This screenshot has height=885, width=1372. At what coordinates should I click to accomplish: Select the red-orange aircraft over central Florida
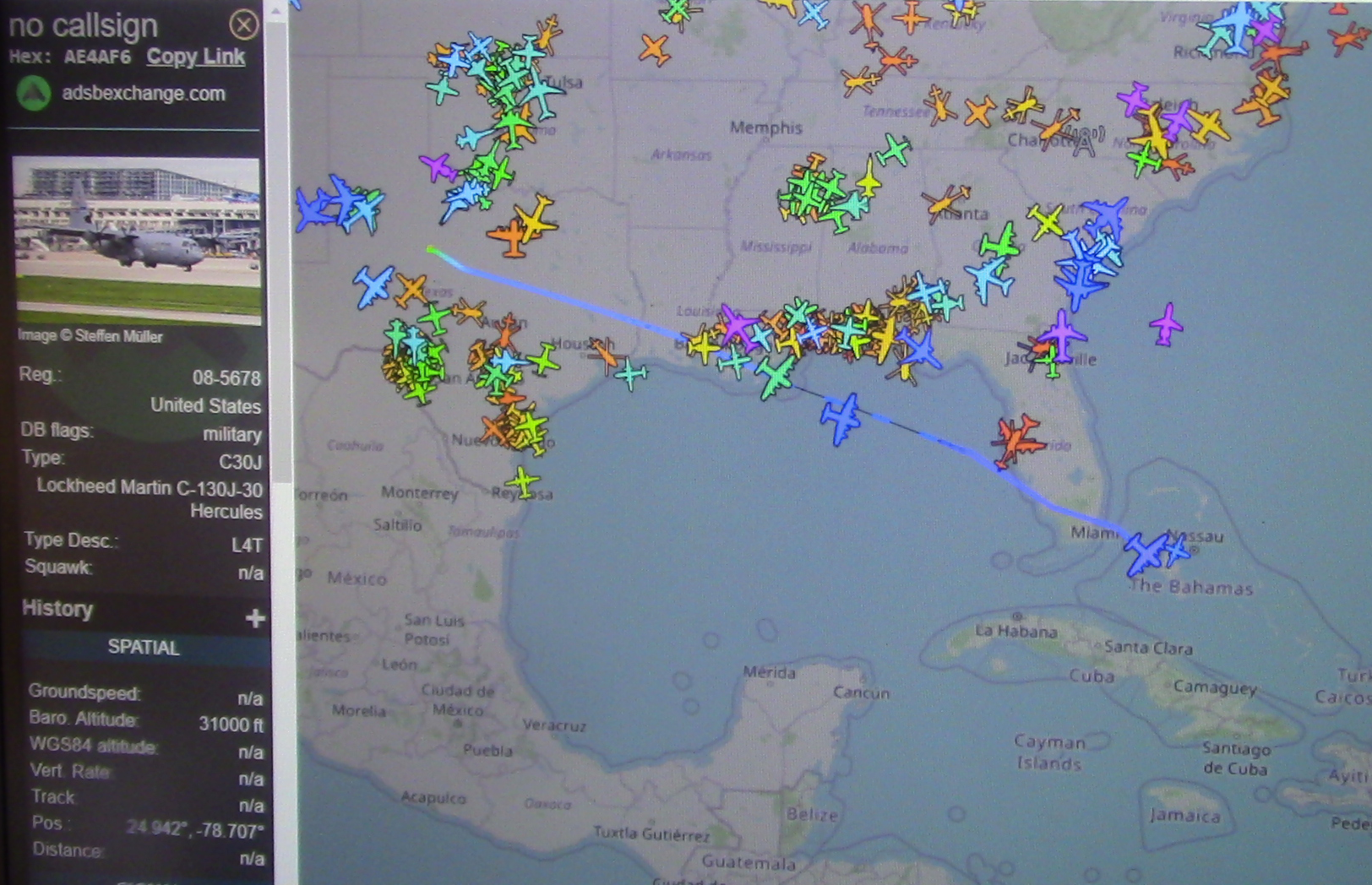coord(1016,439)
